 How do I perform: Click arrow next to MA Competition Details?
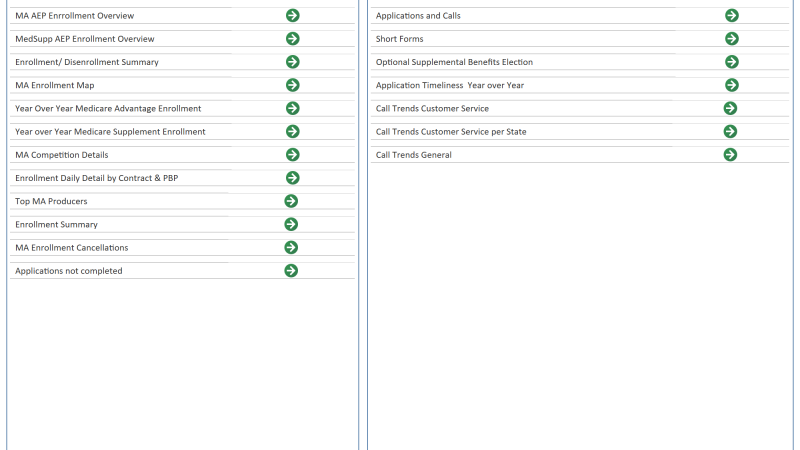[x=292, y=154]
